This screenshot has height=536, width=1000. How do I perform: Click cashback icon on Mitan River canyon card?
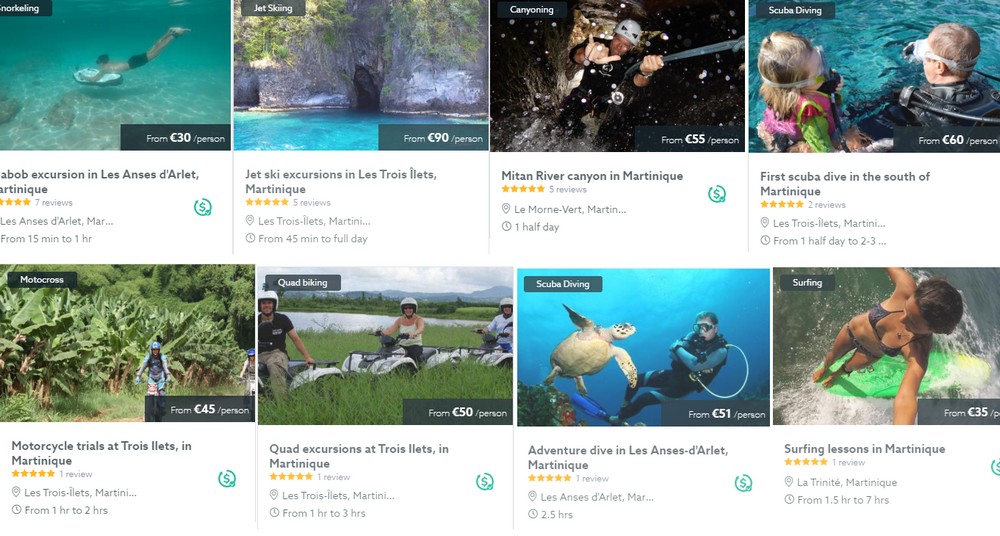[x=717, y=194]
